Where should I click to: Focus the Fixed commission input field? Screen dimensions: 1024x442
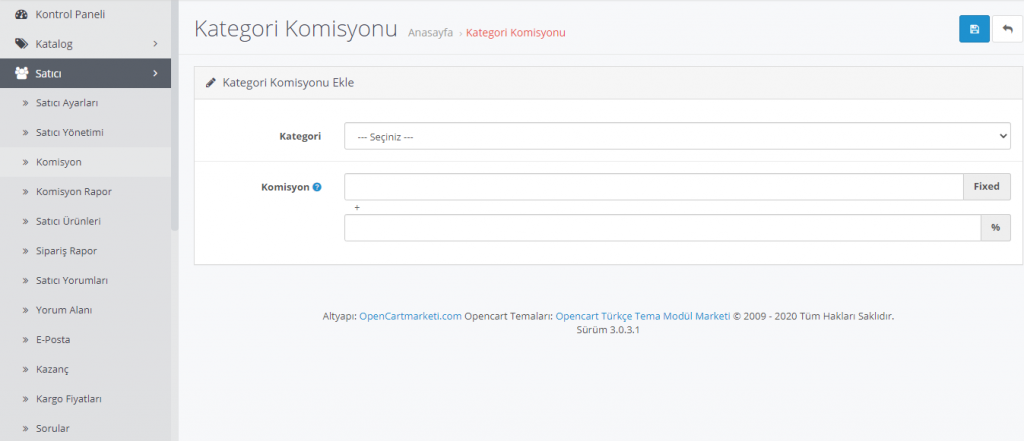tap(653, 187)
